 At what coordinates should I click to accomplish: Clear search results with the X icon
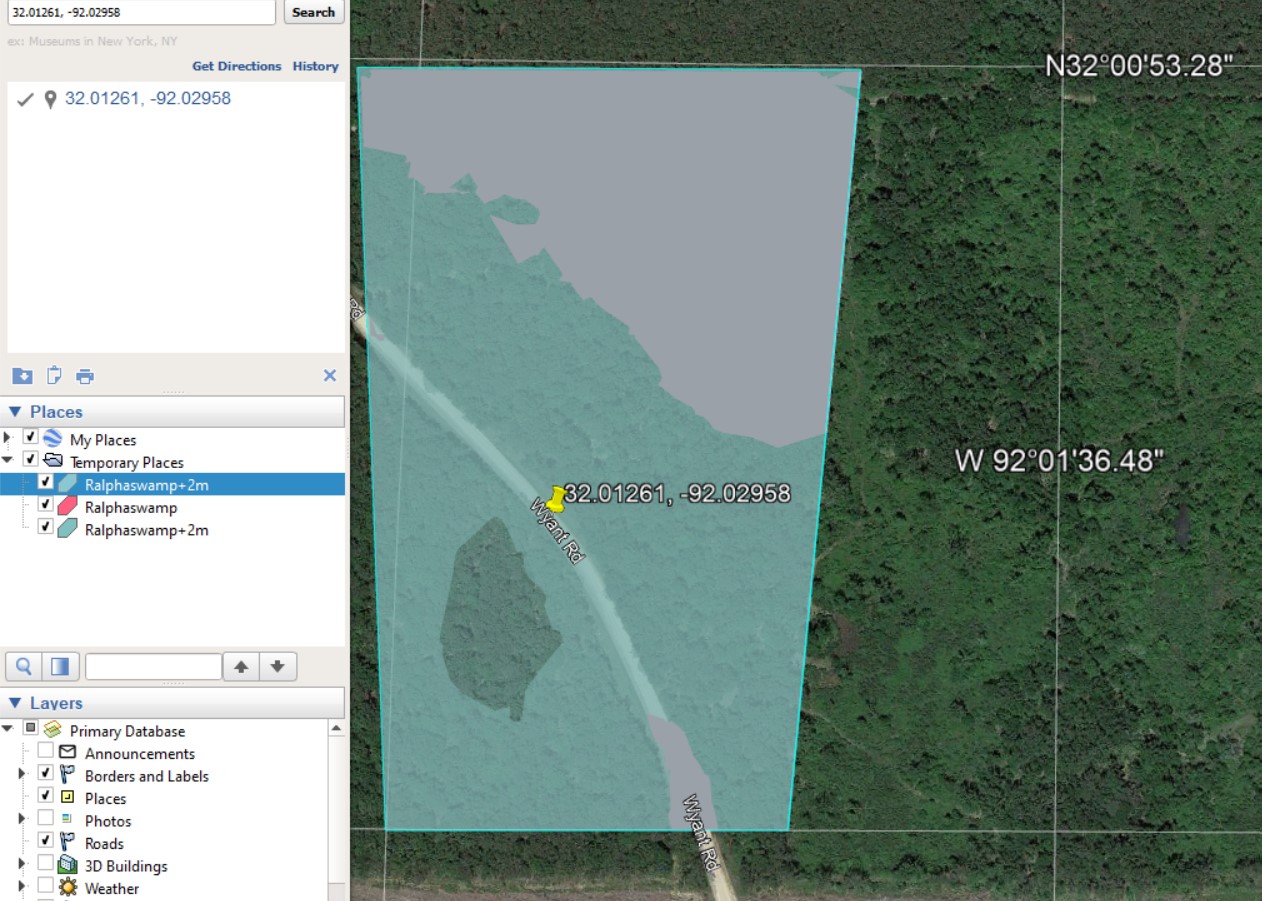[x=330, y=376]
